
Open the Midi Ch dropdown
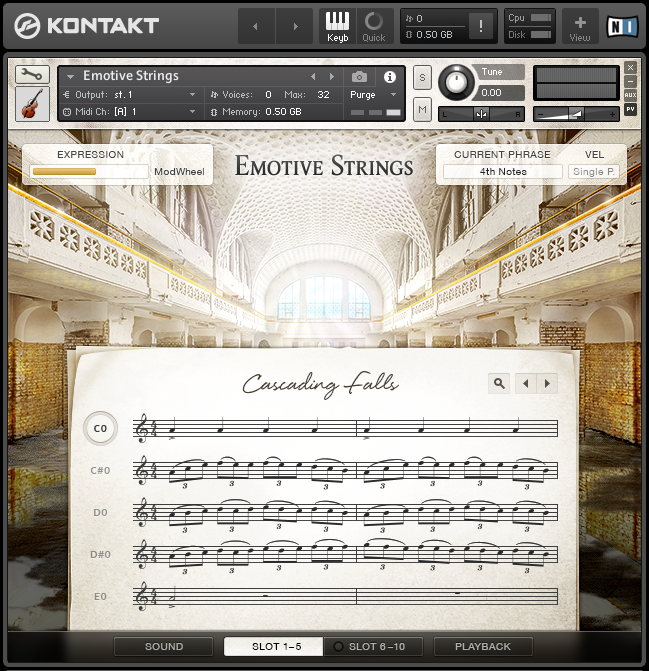(130, 112)
